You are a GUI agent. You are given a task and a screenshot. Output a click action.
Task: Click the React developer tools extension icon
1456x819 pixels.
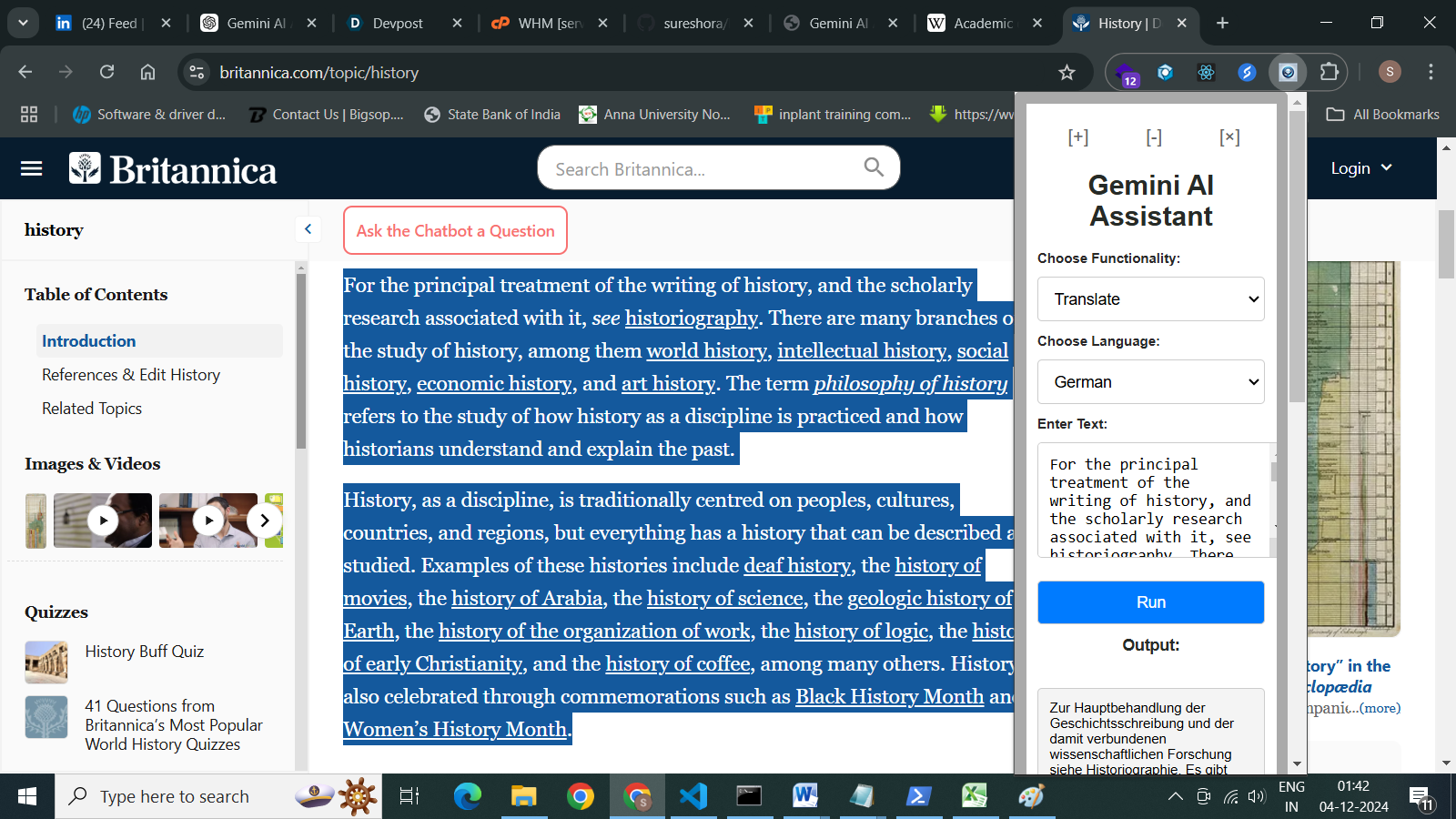[1206, 72]
